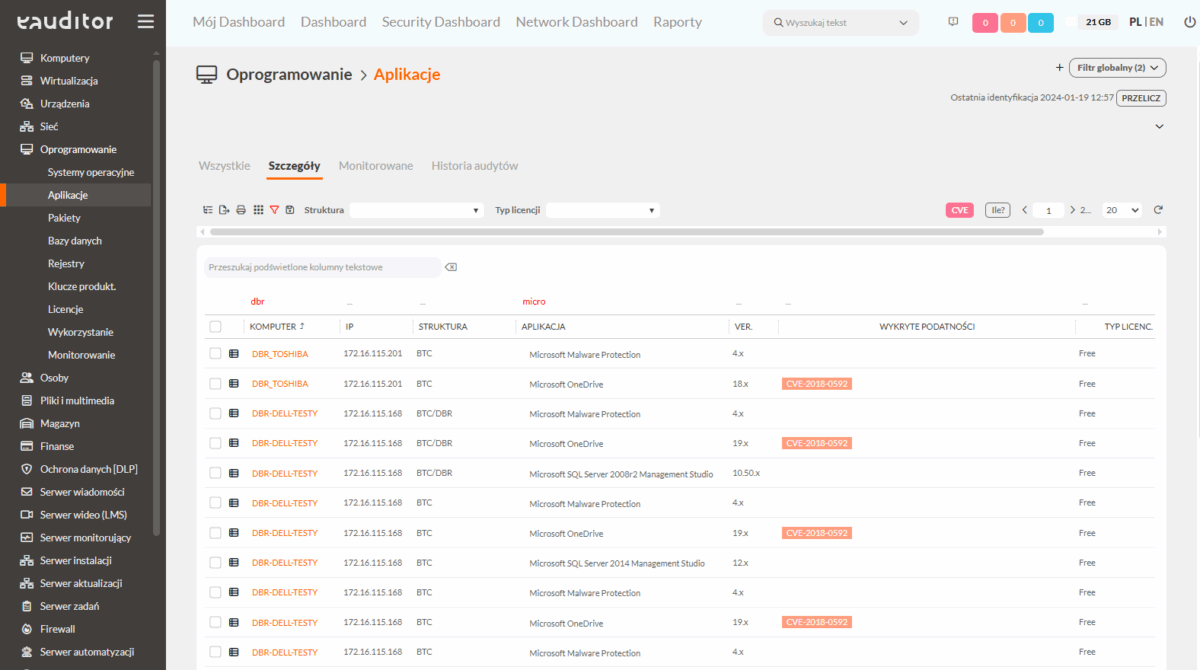
Task: Open Security Dashboard in the top menu
Action: point(441,22)
